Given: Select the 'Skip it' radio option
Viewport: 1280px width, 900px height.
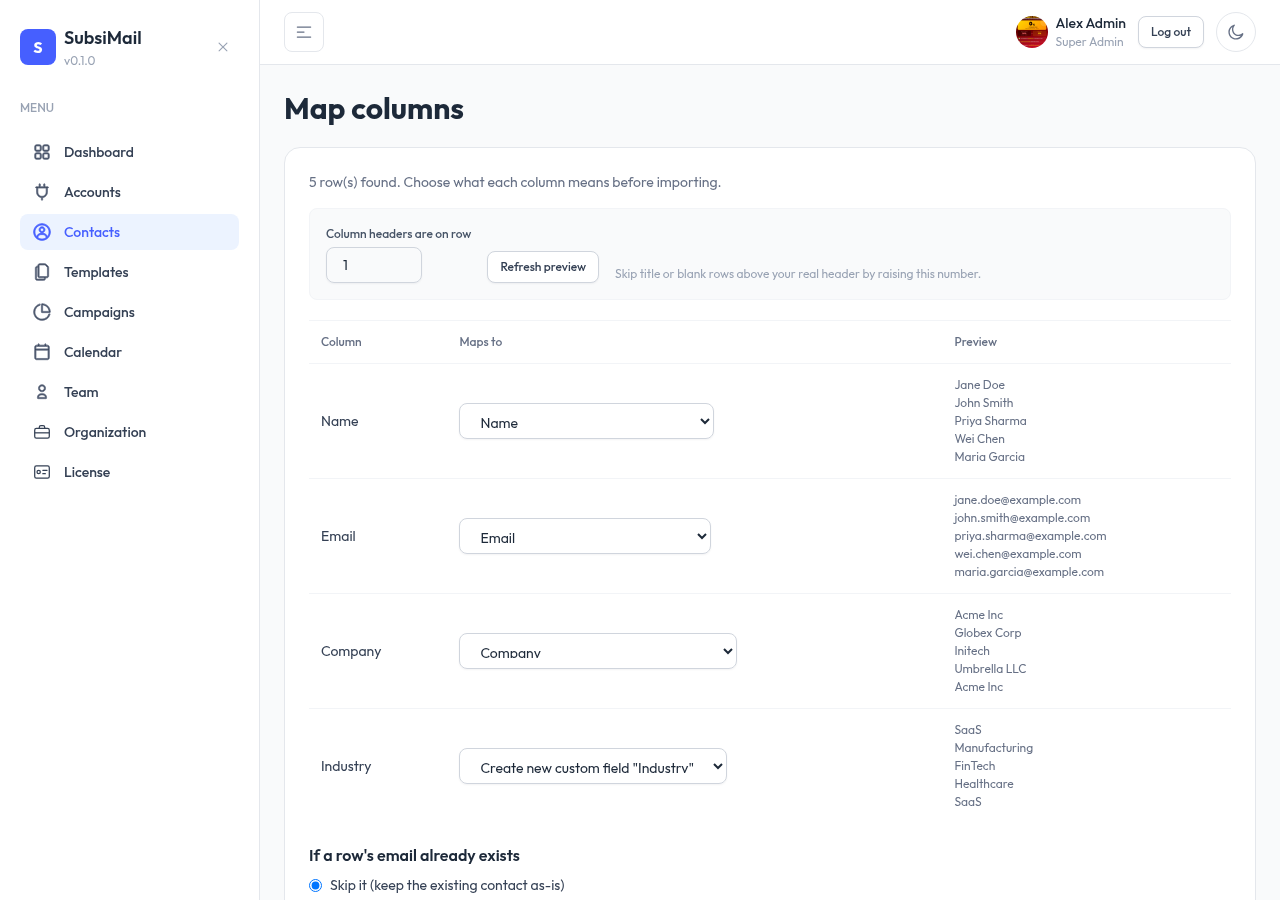Looking at the screenshot, I should (x=316, y=885).
